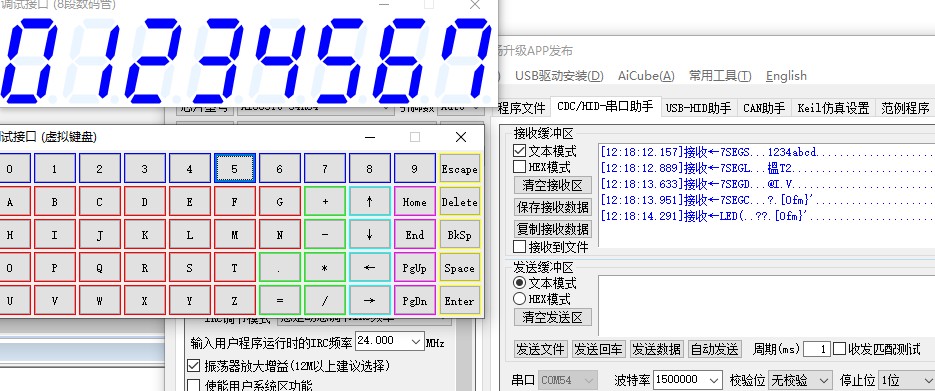Click the 周期(ms) input field
Image resolution: width=935 pixels, height=391 pixels.
point(817,349)
